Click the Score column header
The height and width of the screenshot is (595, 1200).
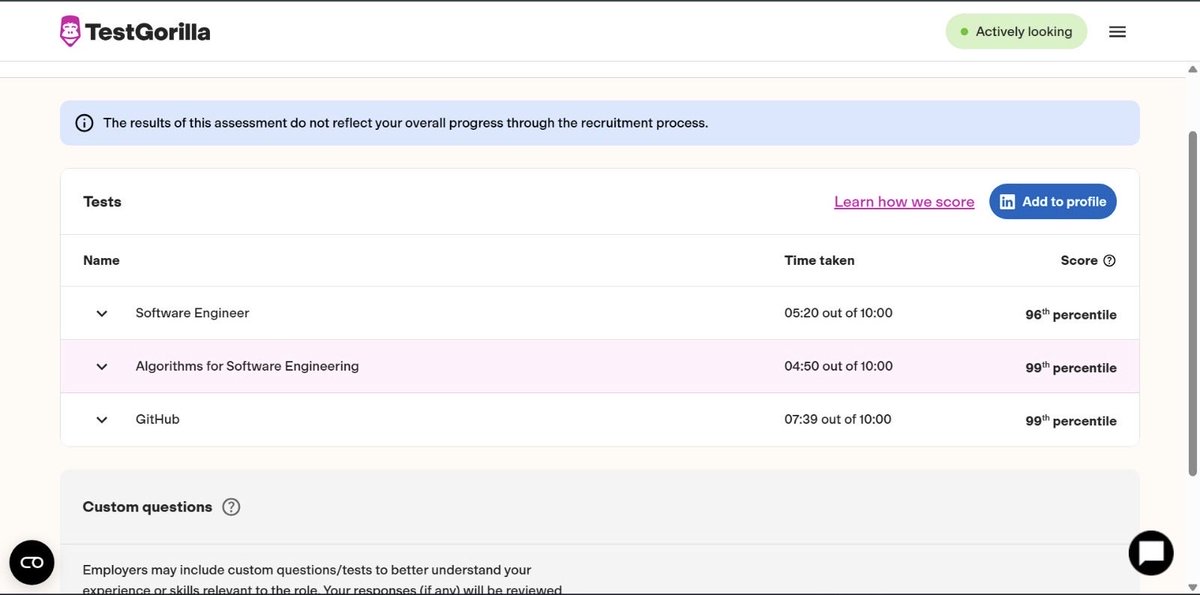coord(1079,260)
